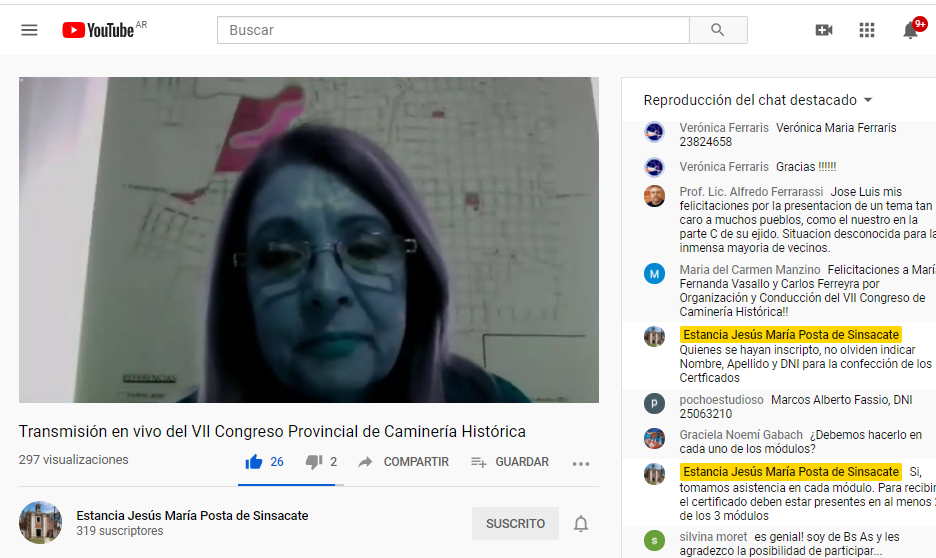Open the three-dot more actions menu
The width and height of the screenshot is (936, 558).
pos(581,463)
